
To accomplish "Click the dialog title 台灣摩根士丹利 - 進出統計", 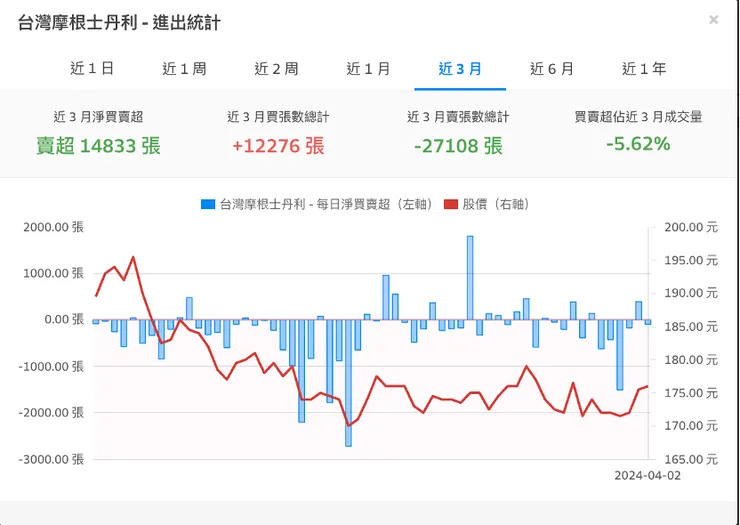I will 119,23.
